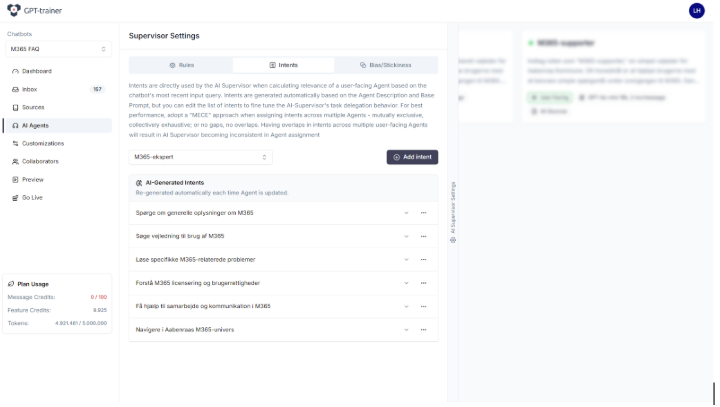Click the page scrollbar thumb
The height and width of the screenshot is (407, 720).
[x=714, y=393]
